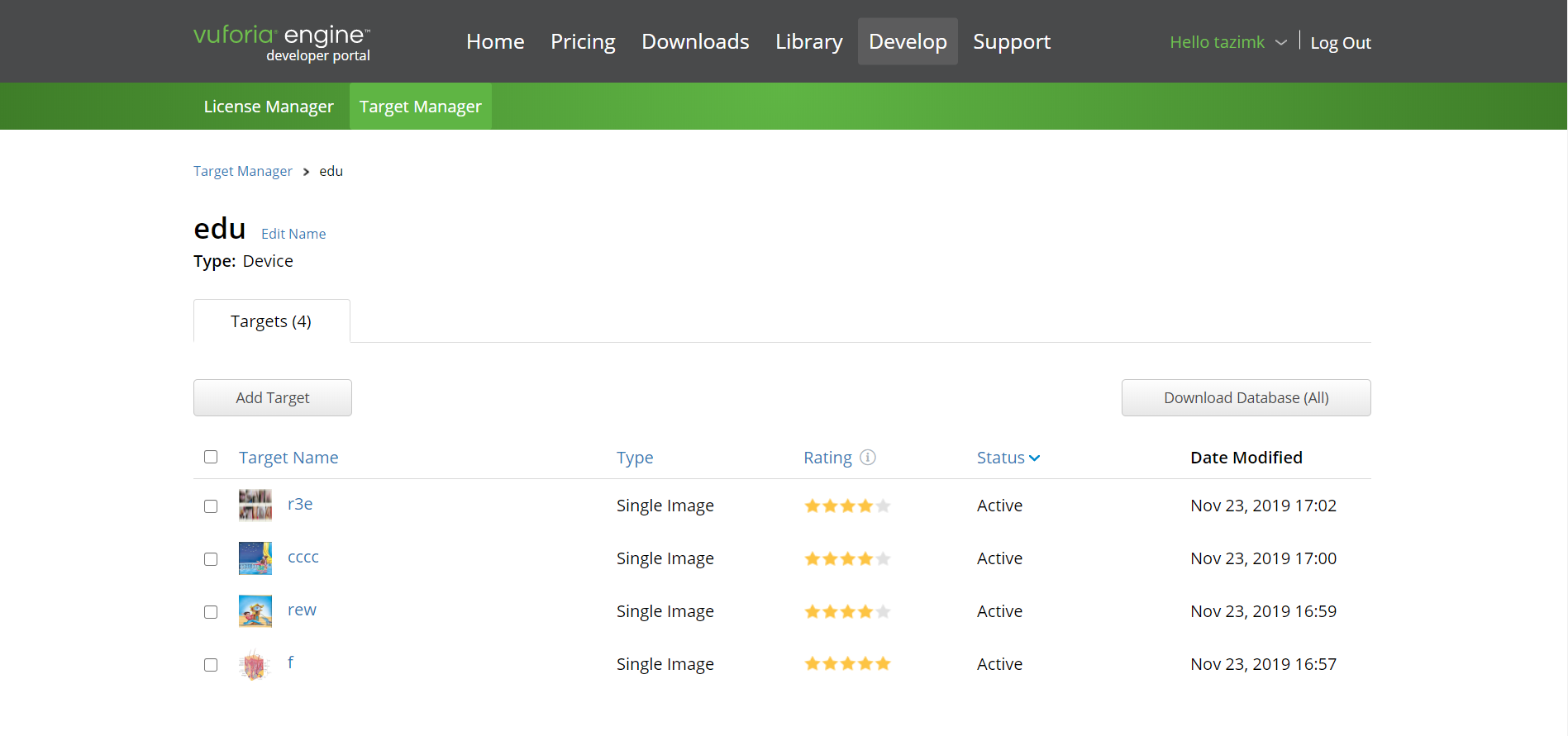1568x736 pixels.
Task: Click Active status in rew row
Action: pos(999,611)
